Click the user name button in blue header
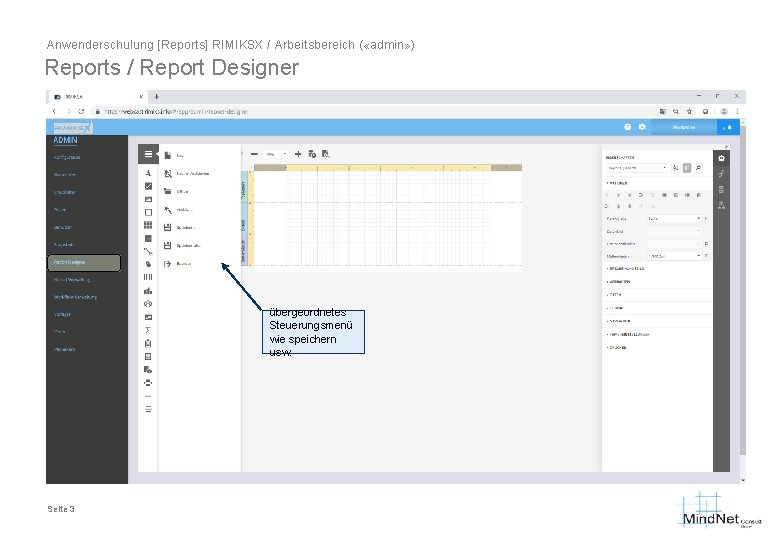 [683, 127]
